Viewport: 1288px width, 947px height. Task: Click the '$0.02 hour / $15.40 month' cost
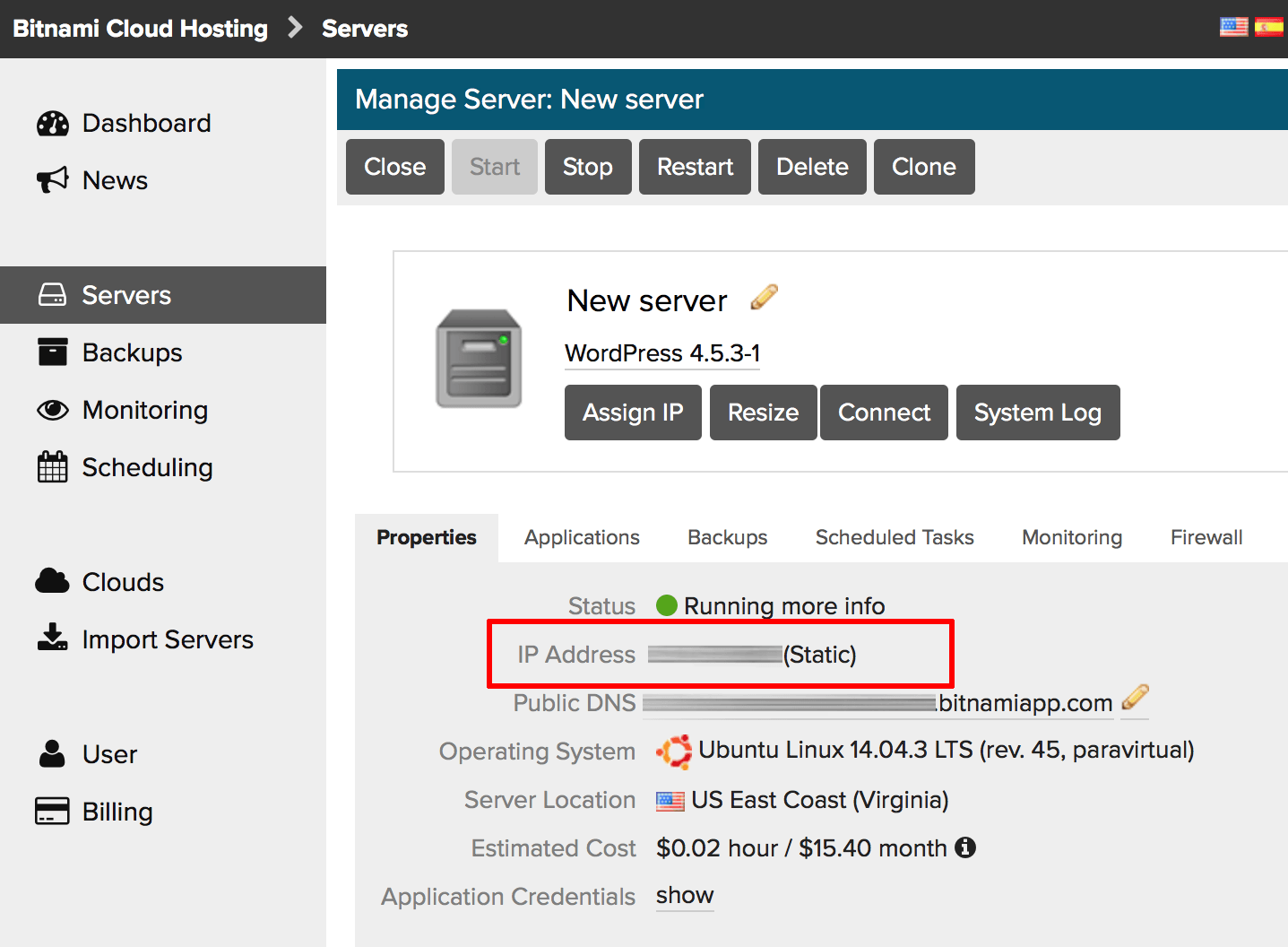[x=801, y=848]
